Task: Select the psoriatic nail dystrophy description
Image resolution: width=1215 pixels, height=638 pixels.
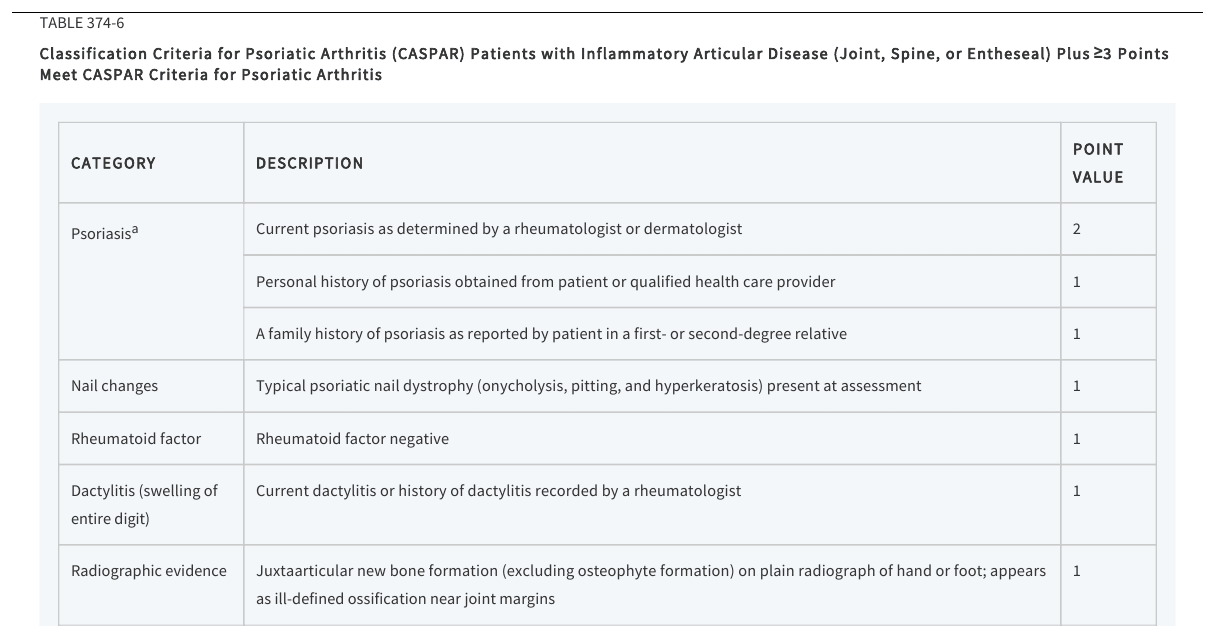Action: pyautogui.click(x=588, y=386)
